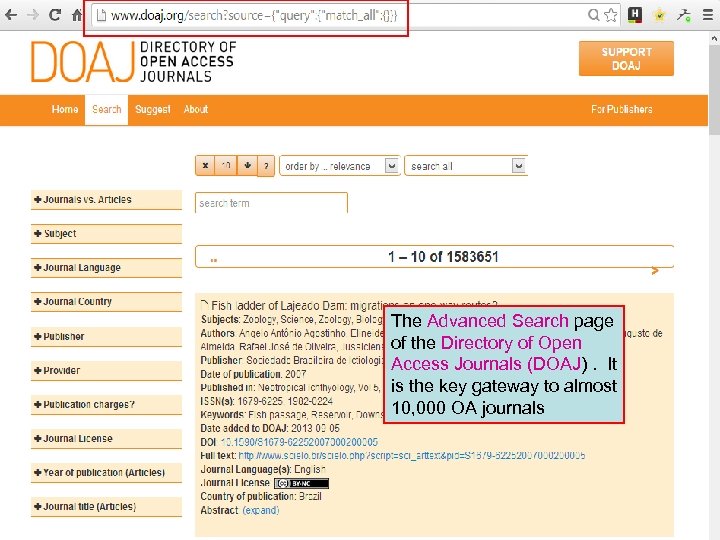
Task: Toggle sort direction with the down arrow
Action: click(247, 166)
